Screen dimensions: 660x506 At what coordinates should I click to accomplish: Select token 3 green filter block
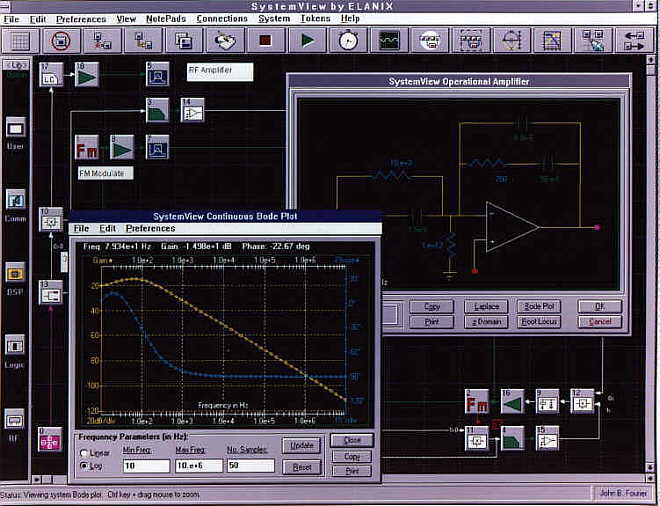click(x=157, y=110)
